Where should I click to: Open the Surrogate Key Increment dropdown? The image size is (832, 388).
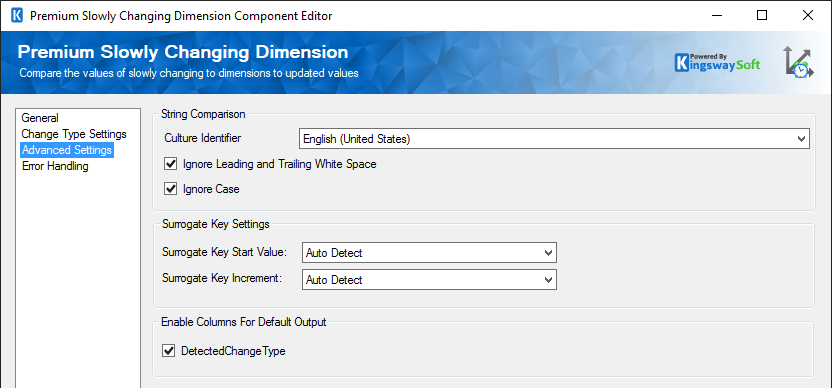point(429,280)
